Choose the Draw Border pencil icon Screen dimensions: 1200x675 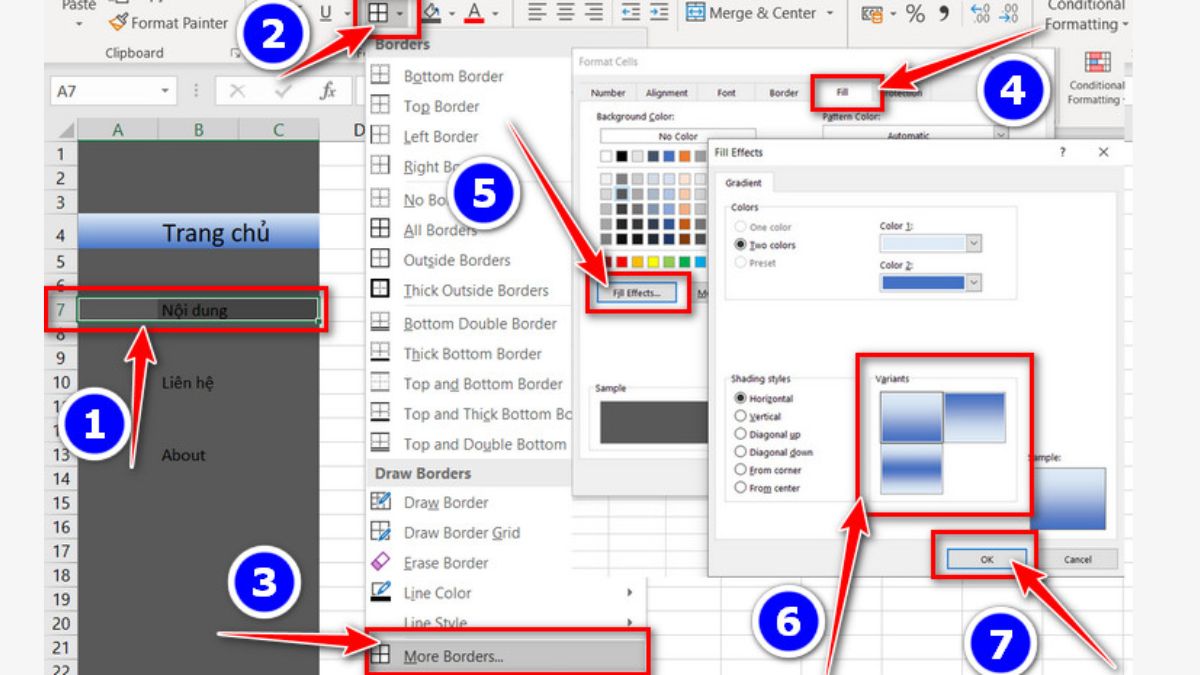click(x=381, y=503)
